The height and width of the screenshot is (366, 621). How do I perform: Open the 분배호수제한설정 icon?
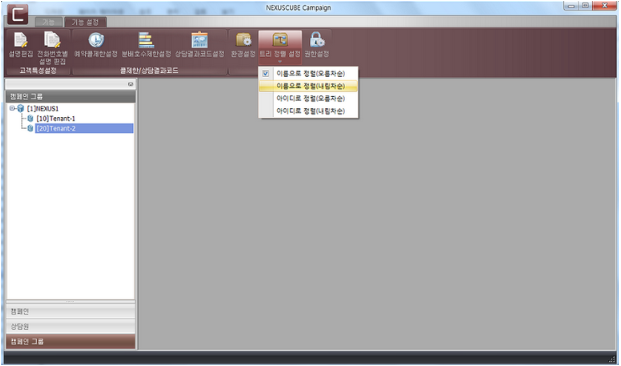(x=146, y=45)
